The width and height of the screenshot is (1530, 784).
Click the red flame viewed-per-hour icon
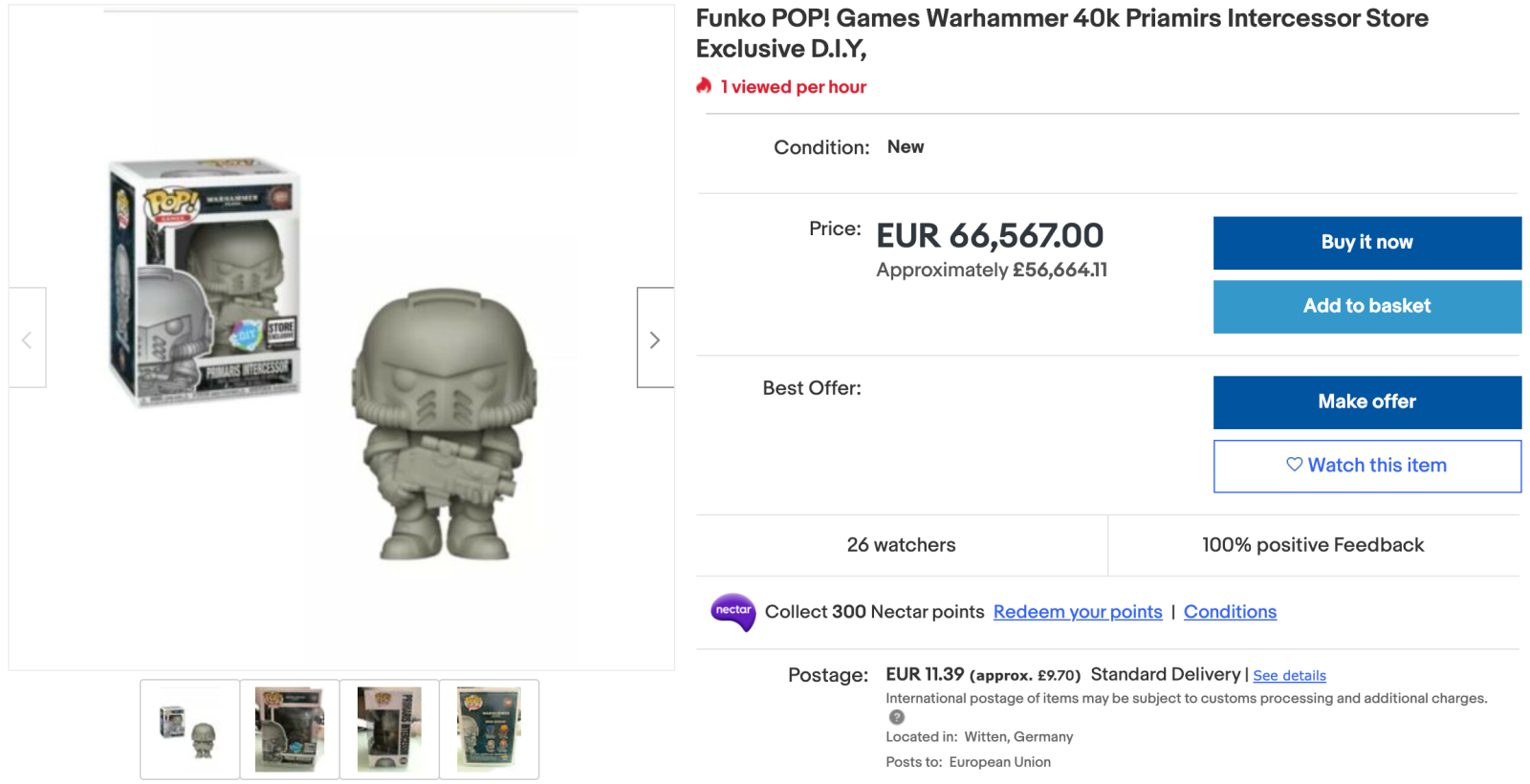click(704, 86)
